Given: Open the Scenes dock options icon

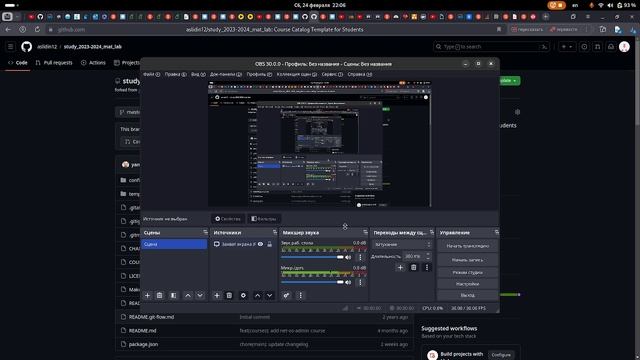Looking at the screenshot, I should click(205, 232).
